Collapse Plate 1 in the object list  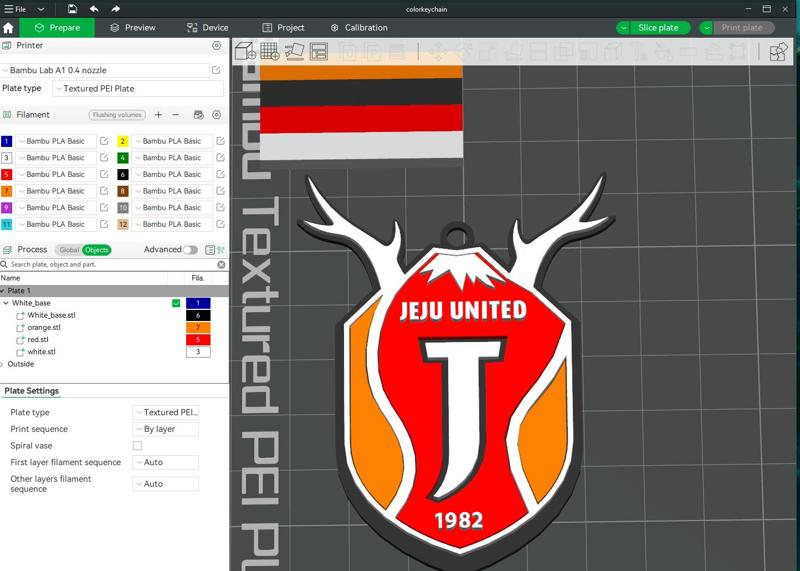click(3, 291)
